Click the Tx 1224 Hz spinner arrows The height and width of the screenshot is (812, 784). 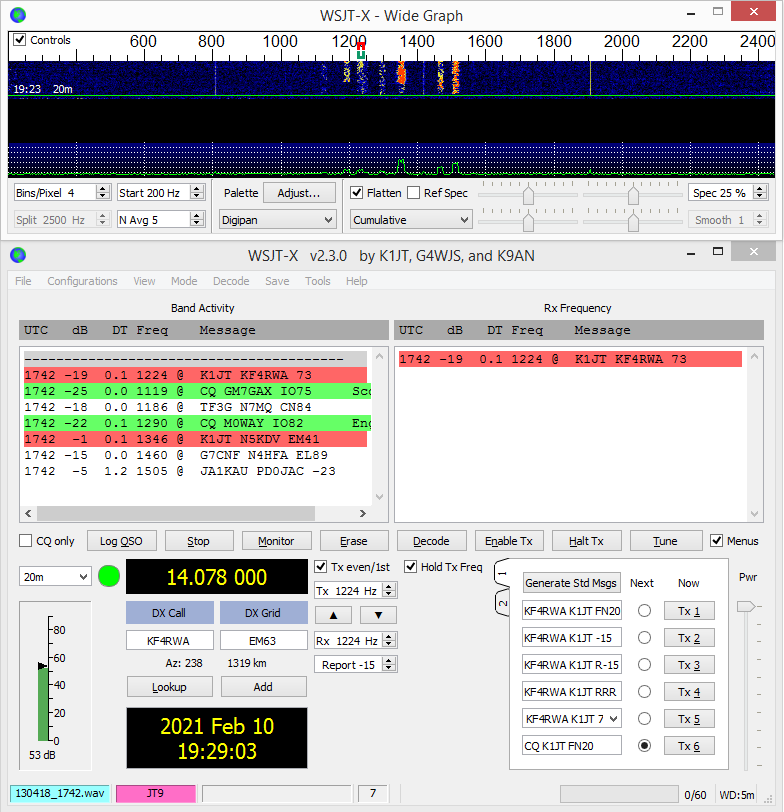coord(389,590)
